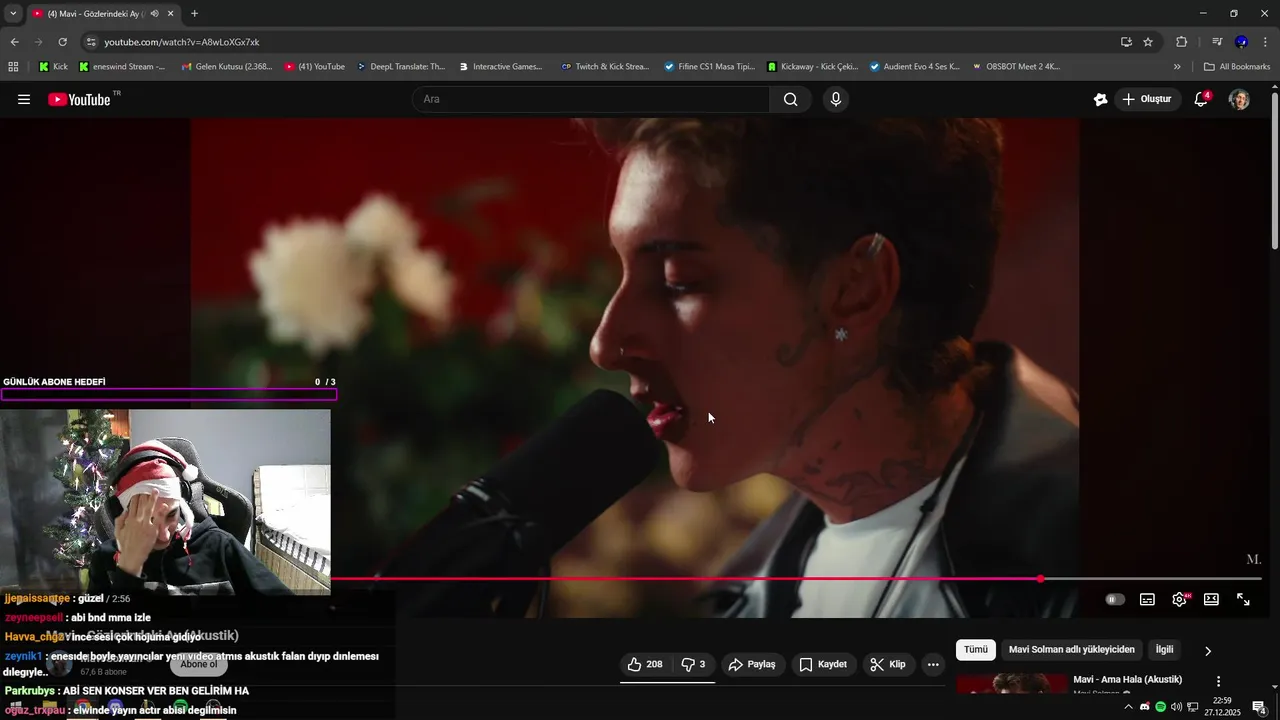1280x720 pixels.
Task: Select the Tümü filter chip
Action: [976, 650]
